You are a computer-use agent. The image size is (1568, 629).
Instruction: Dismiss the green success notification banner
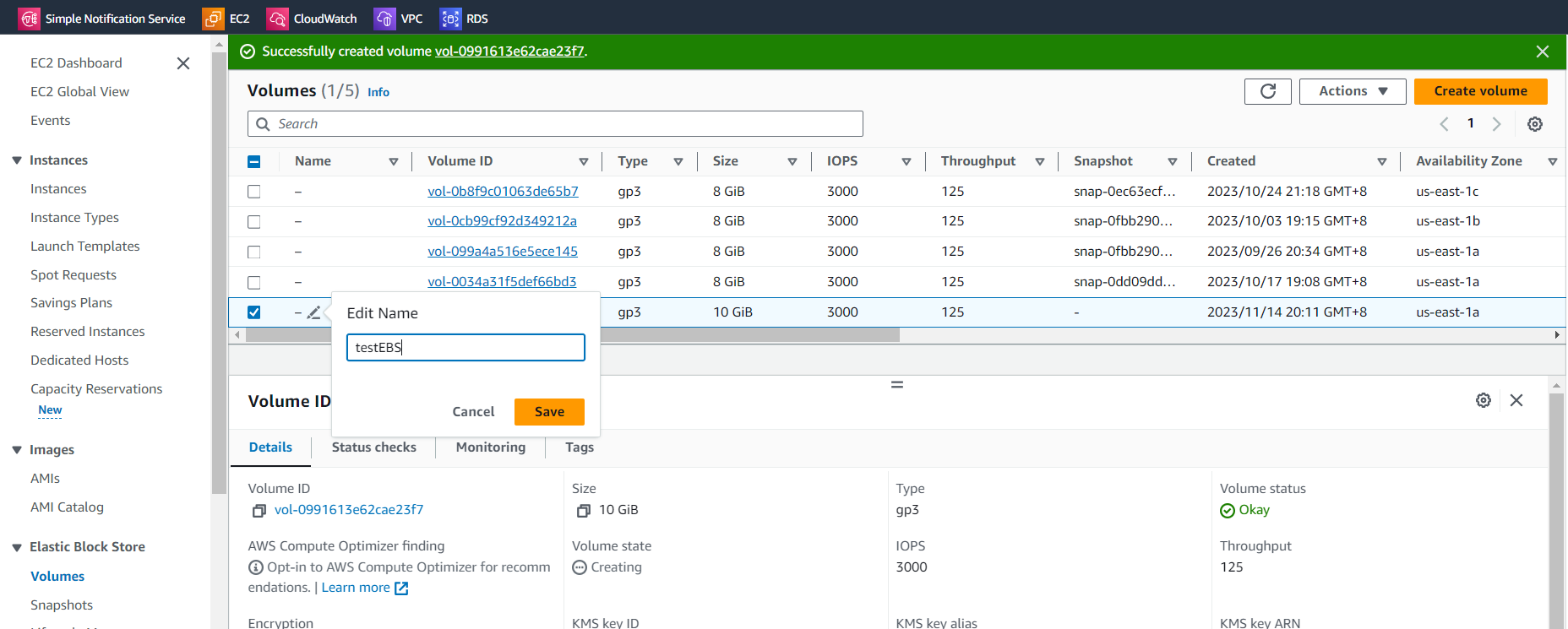point(1543,52)
